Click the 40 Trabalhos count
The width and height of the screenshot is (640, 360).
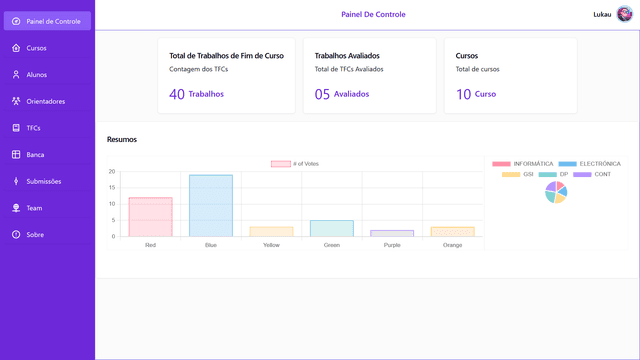[x=196, y=94]
